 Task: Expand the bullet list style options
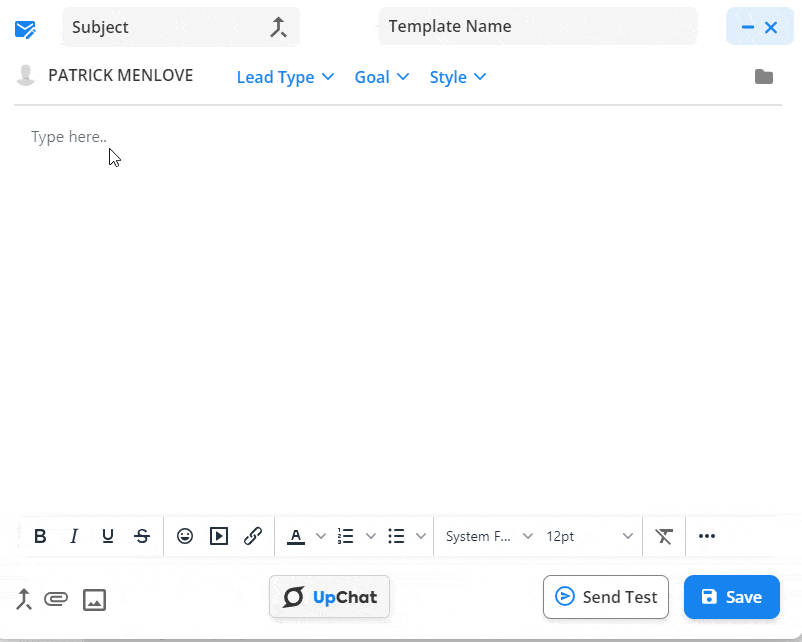421,536
